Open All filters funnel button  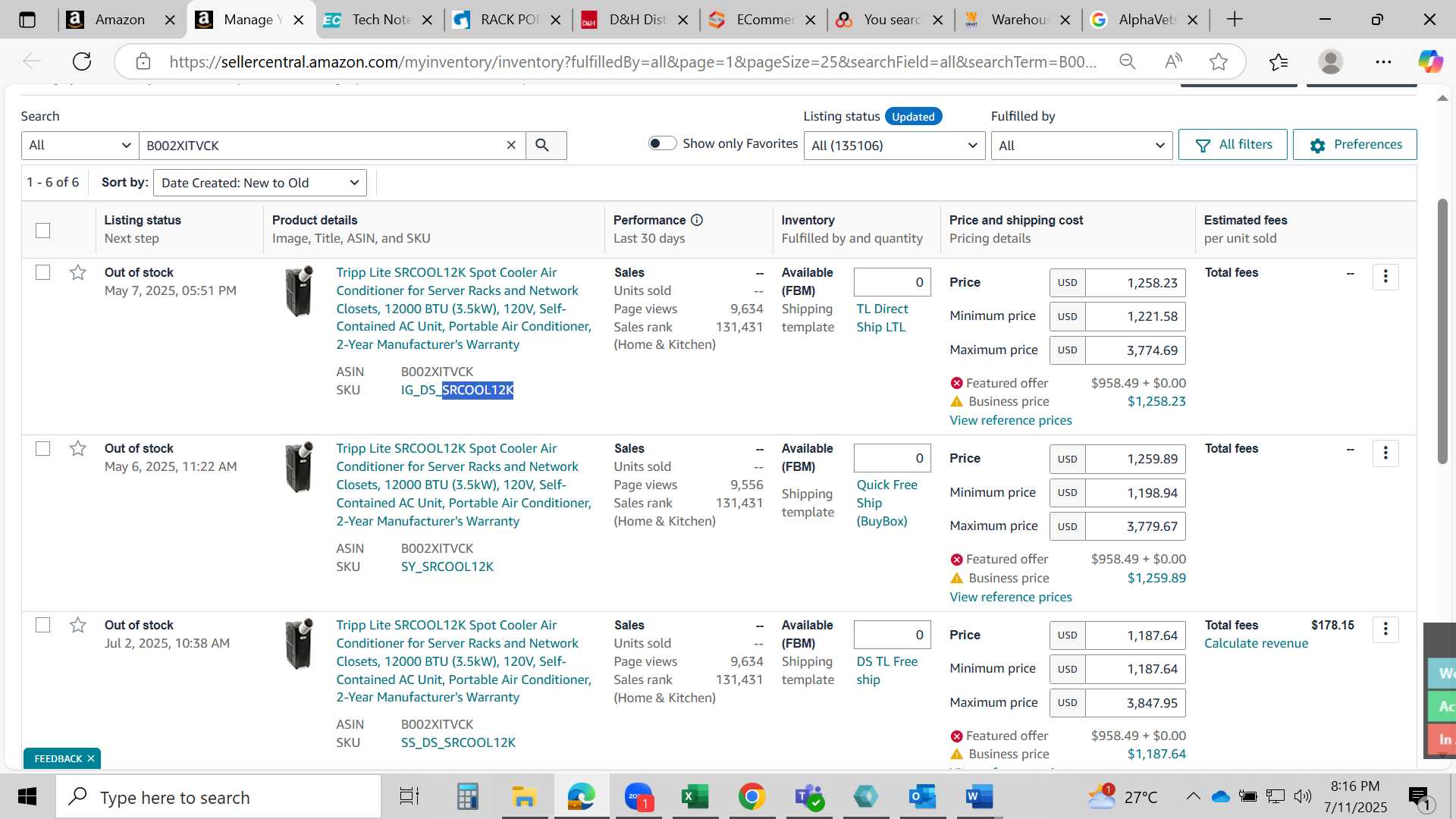1232,144
